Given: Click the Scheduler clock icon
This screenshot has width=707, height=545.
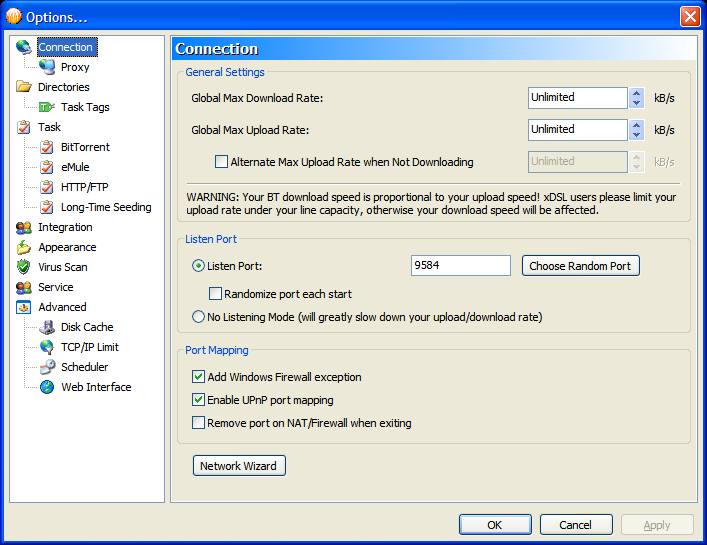Looking at the screenshot, I should 47,367.
